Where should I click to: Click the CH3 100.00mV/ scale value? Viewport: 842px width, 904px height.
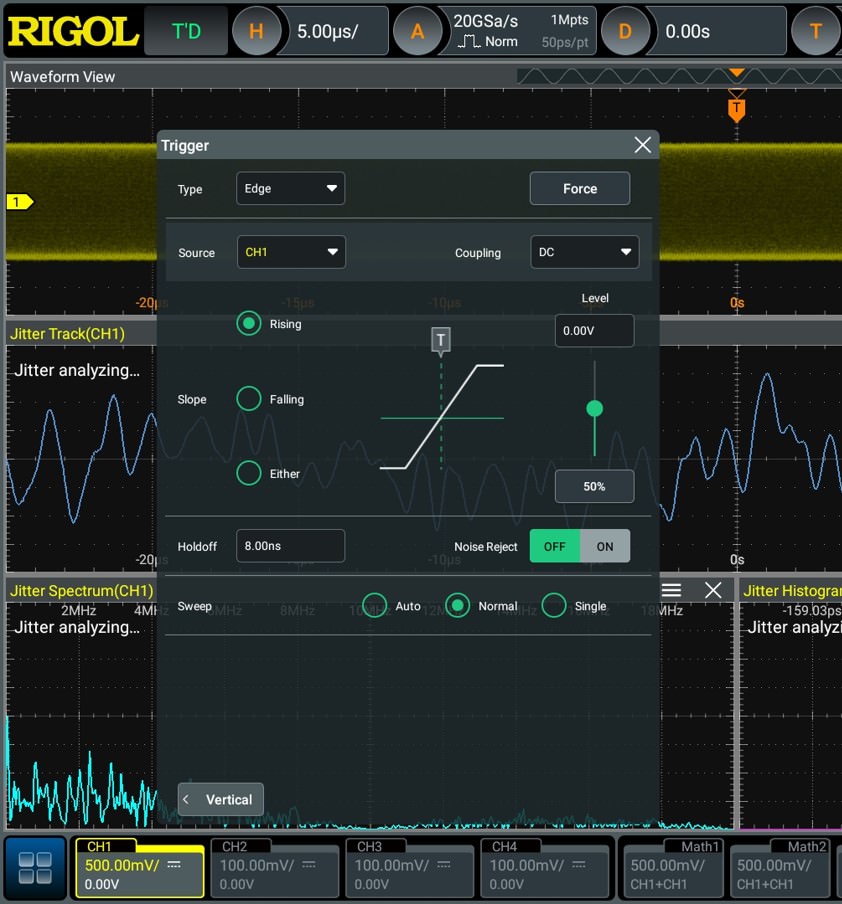tap(392, 865)
